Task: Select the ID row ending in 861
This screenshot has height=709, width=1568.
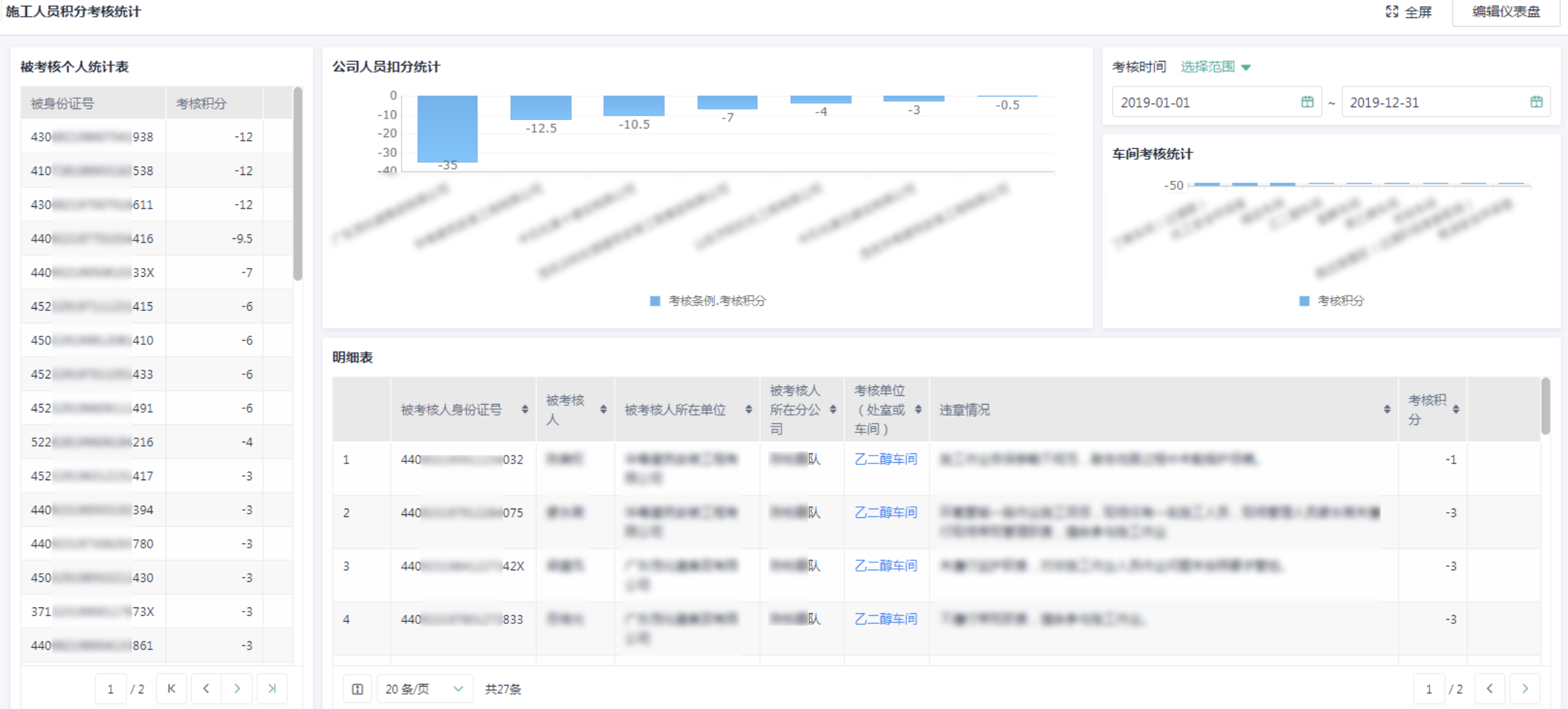Action: pyautogui.click(x=156, y=645)
